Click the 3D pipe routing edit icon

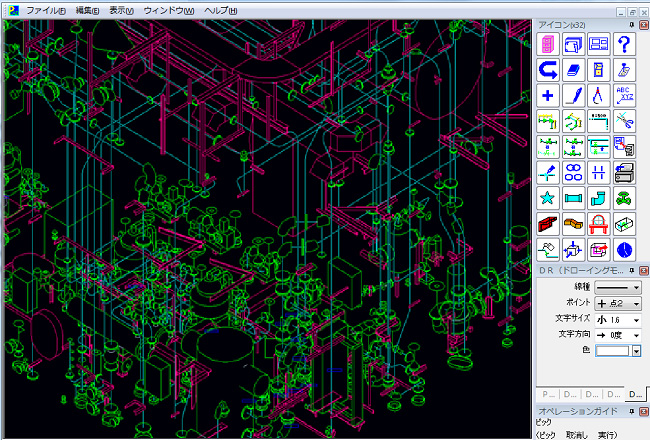pyautogui.click(x=573, y=121)
